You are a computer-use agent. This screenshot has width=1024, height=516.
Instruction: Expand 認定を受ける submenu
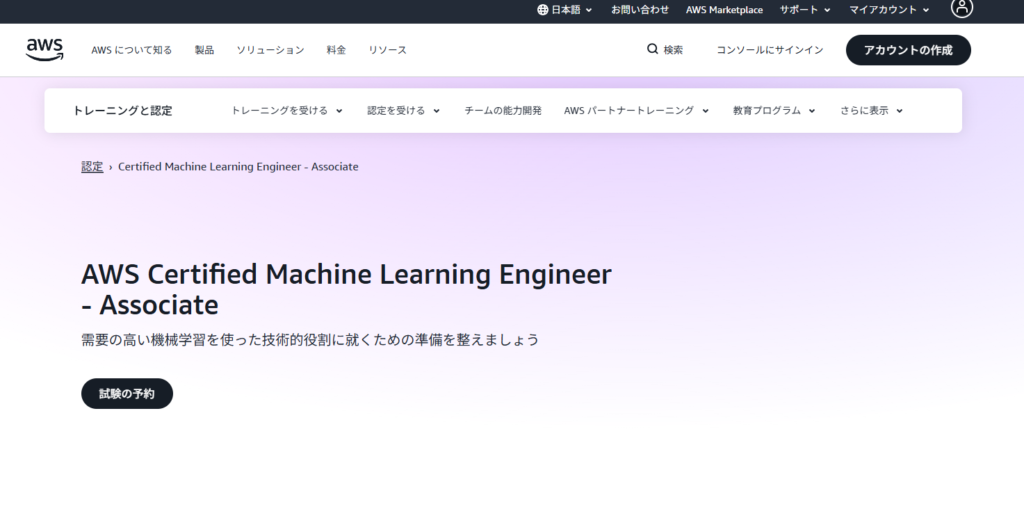[403, 111]
